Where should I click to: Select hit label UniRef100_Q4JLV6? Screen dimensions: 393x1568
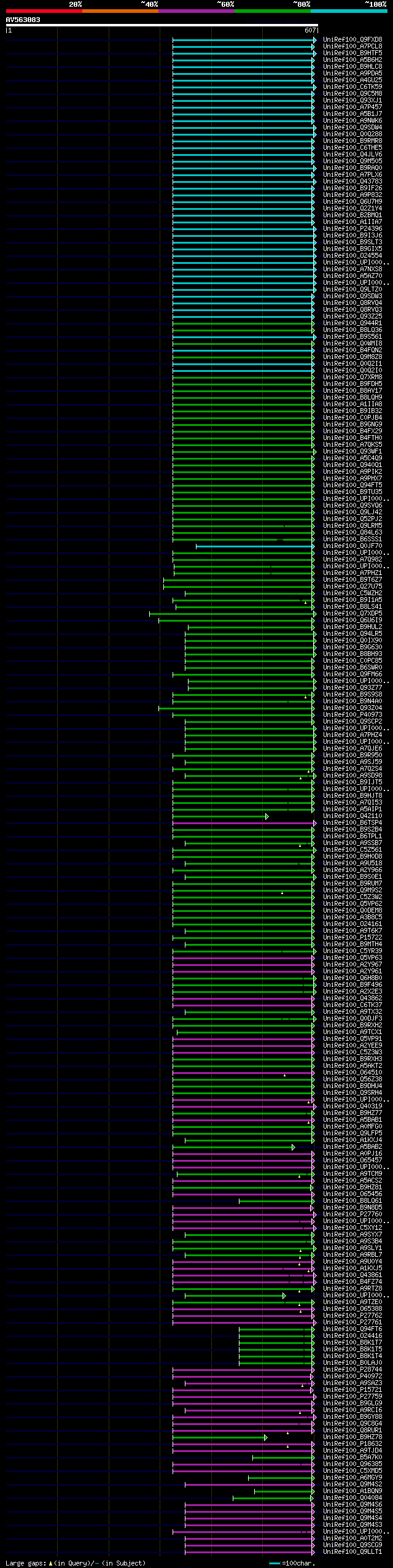(352, 155)
